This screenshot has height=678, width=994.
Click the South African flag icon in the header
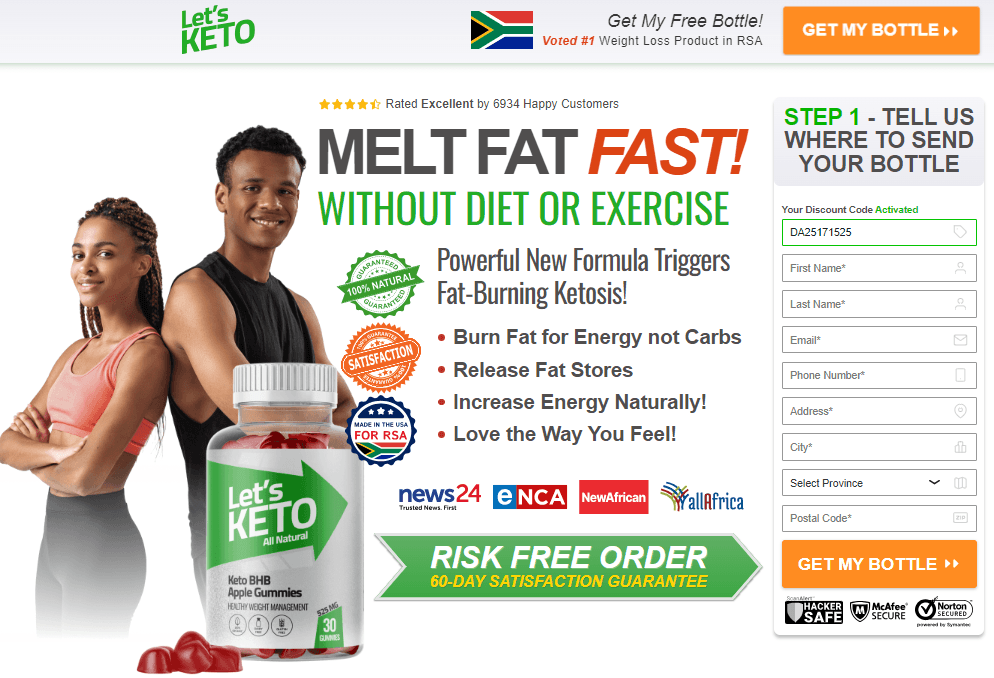tap(501, 30)
